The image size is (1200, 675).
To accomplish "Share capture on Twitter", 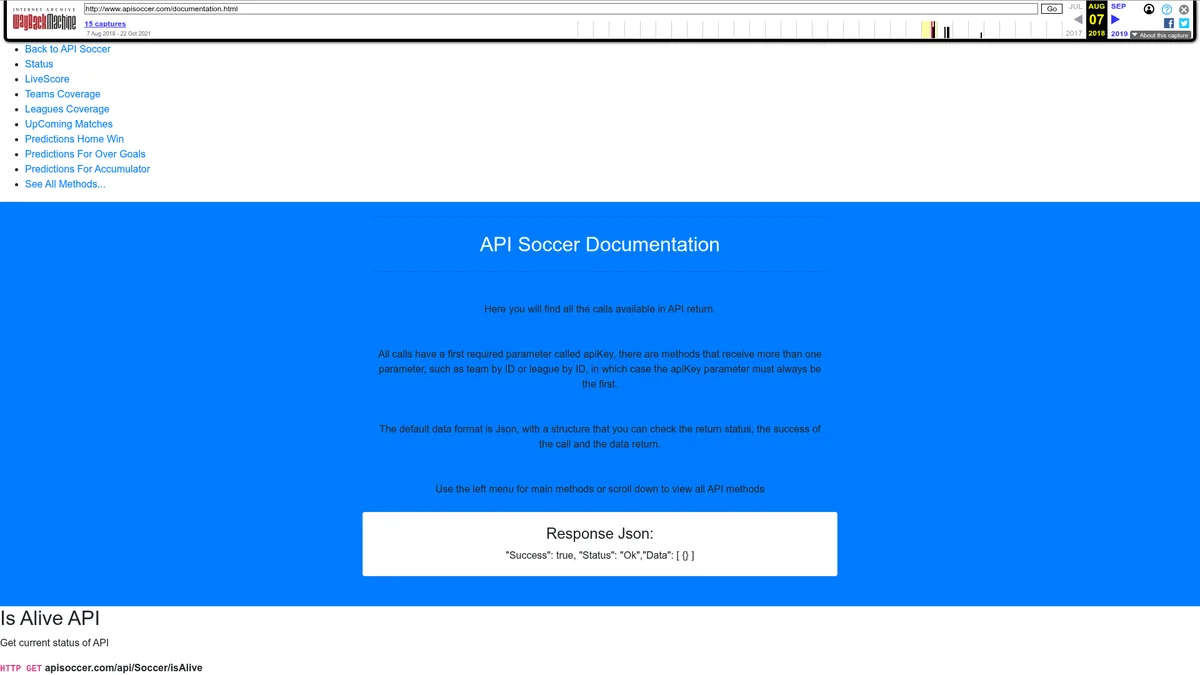I will pyautogui.click(x=1184, y=23).
